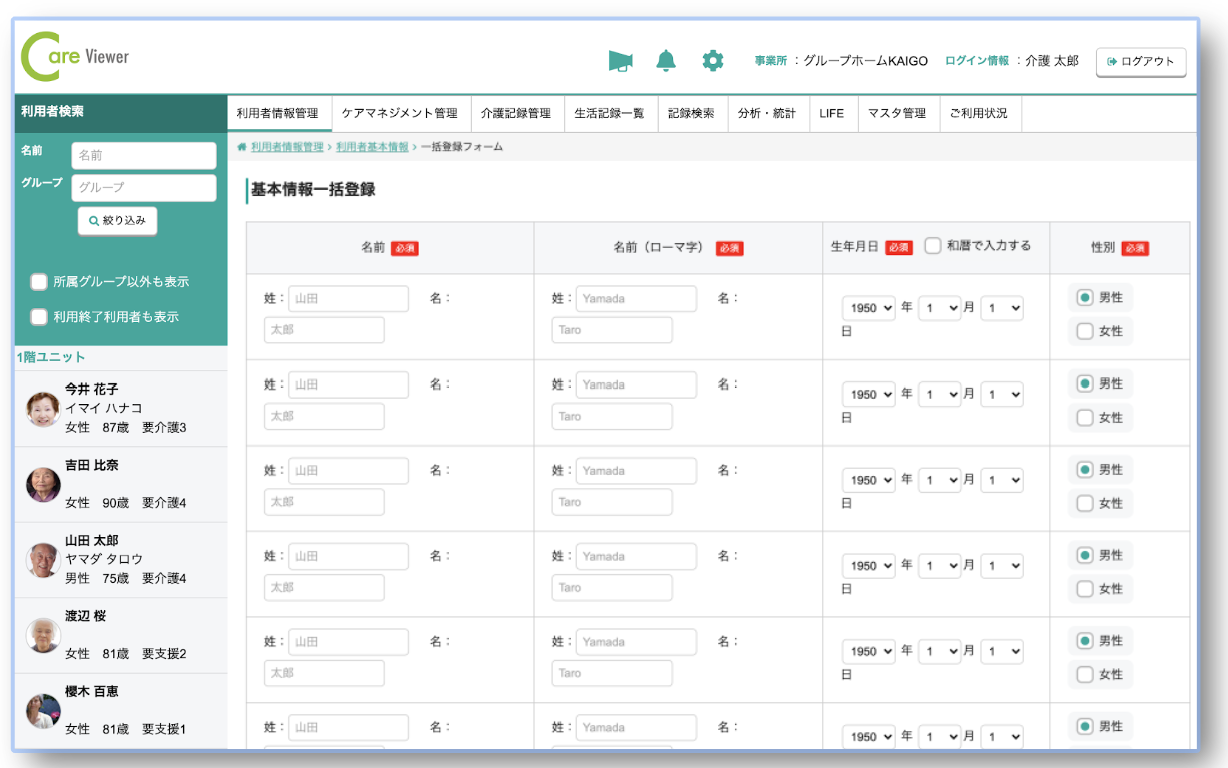Open the notification bell icon
Screen dimensions: 1228x768
coord(666,61)
